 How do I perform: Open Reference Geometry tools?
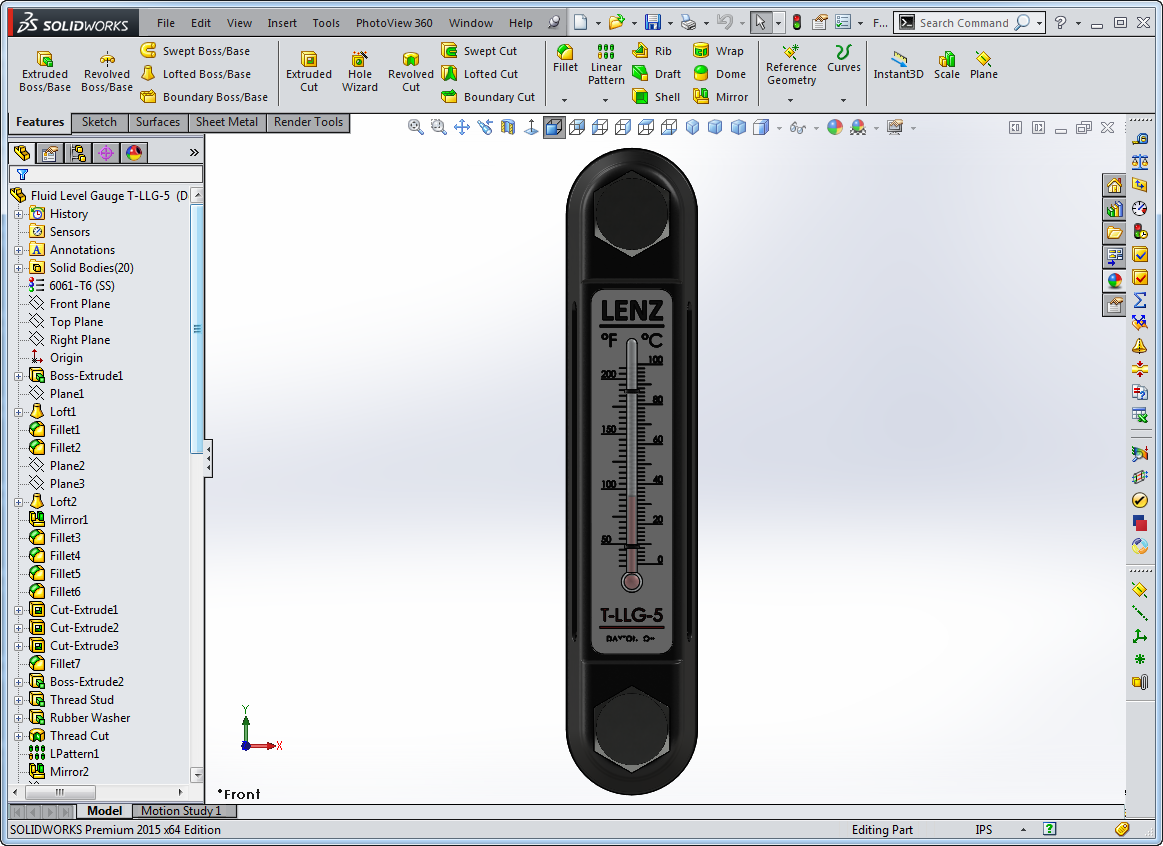[x=791, y=65]
